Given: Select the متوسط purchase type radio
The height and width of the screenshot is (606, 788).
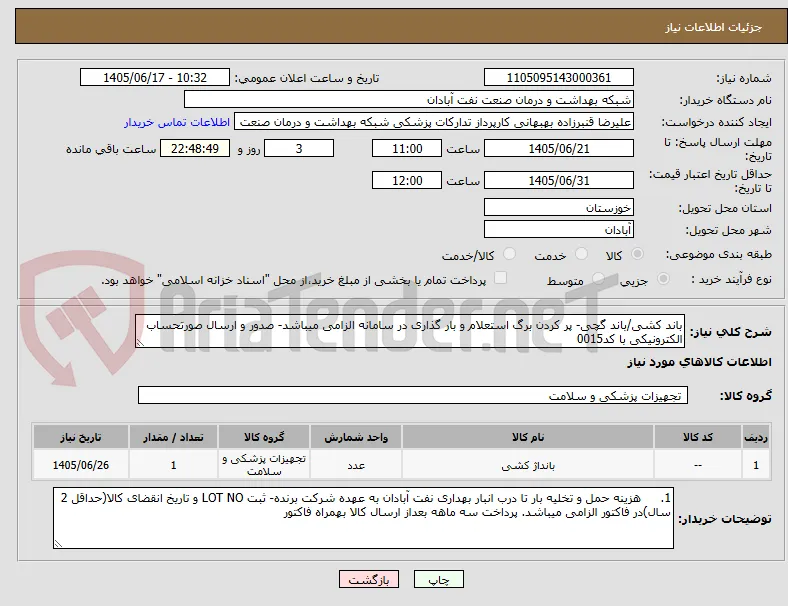Looking at the screenshot, I should click(x=598, y=278).
